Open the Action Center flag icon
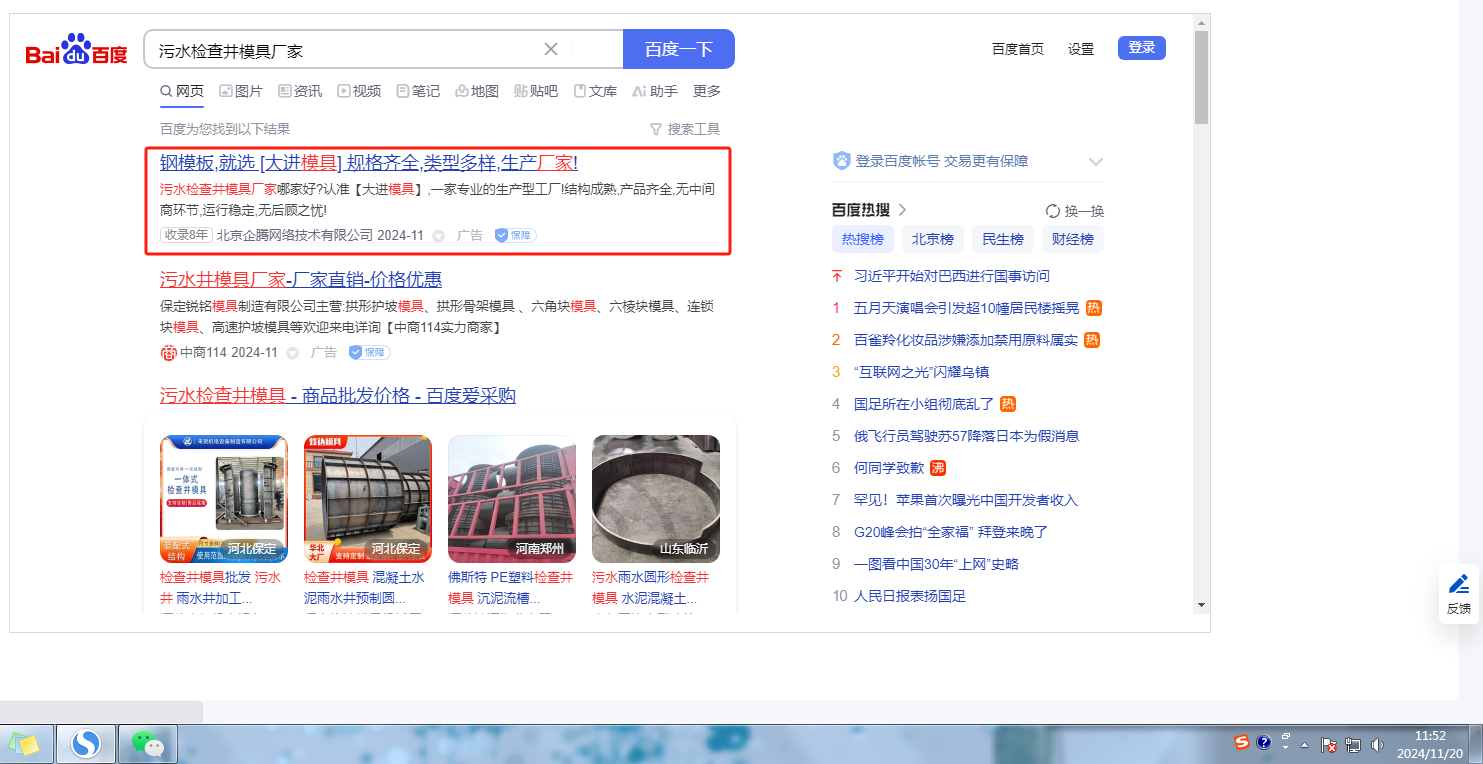The image size is (1483, 764). pyautogui.click(x=1330, y=745)
